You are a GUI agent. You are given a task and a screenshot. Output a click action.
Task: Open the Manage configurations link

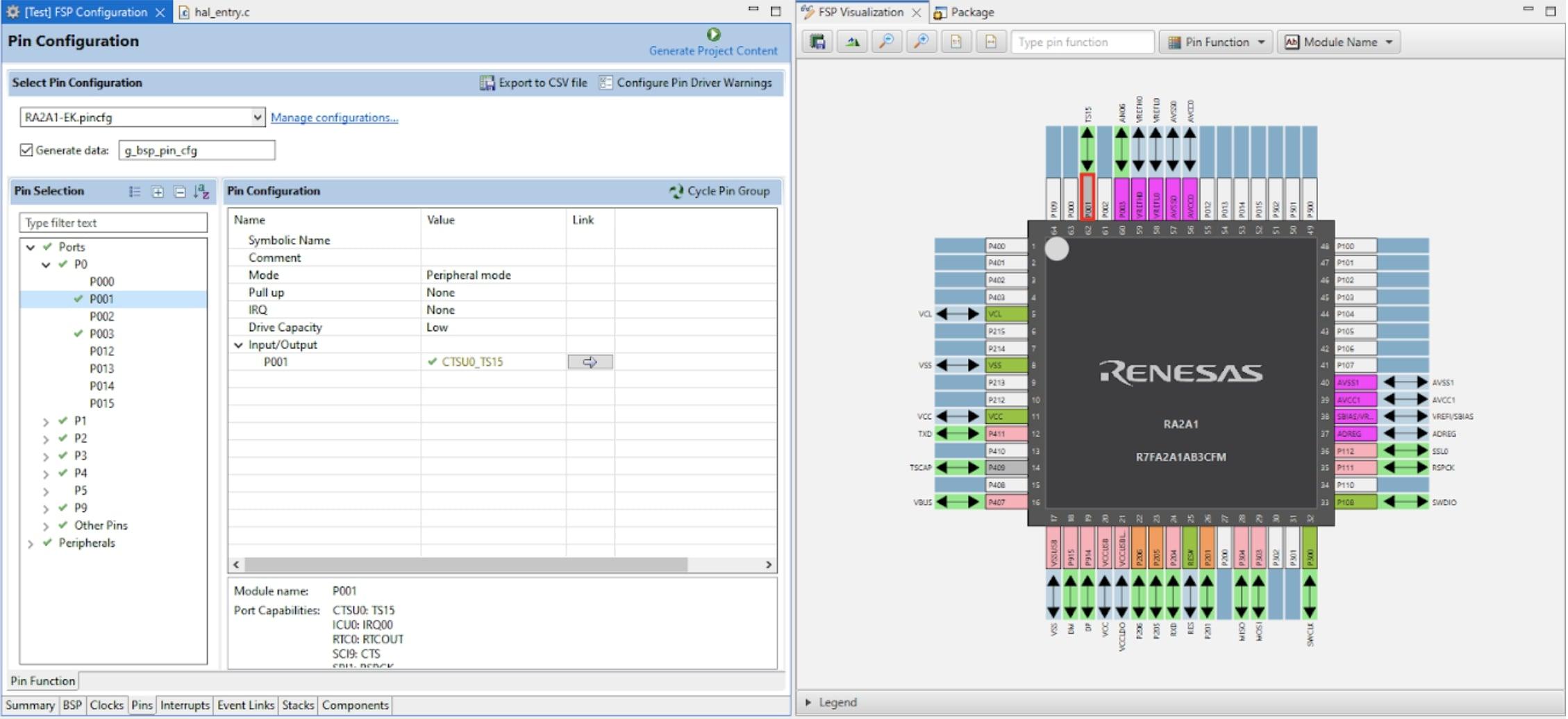pos(334,117)
